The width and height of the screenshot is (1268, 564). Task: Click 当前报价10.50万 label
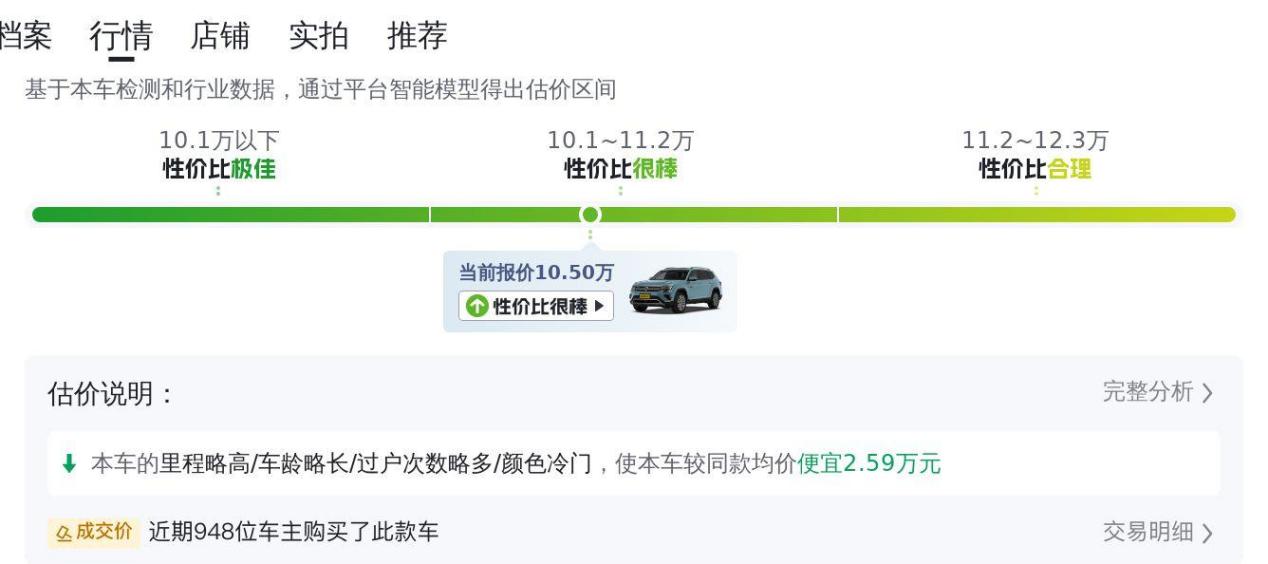(x=536, y=273)
